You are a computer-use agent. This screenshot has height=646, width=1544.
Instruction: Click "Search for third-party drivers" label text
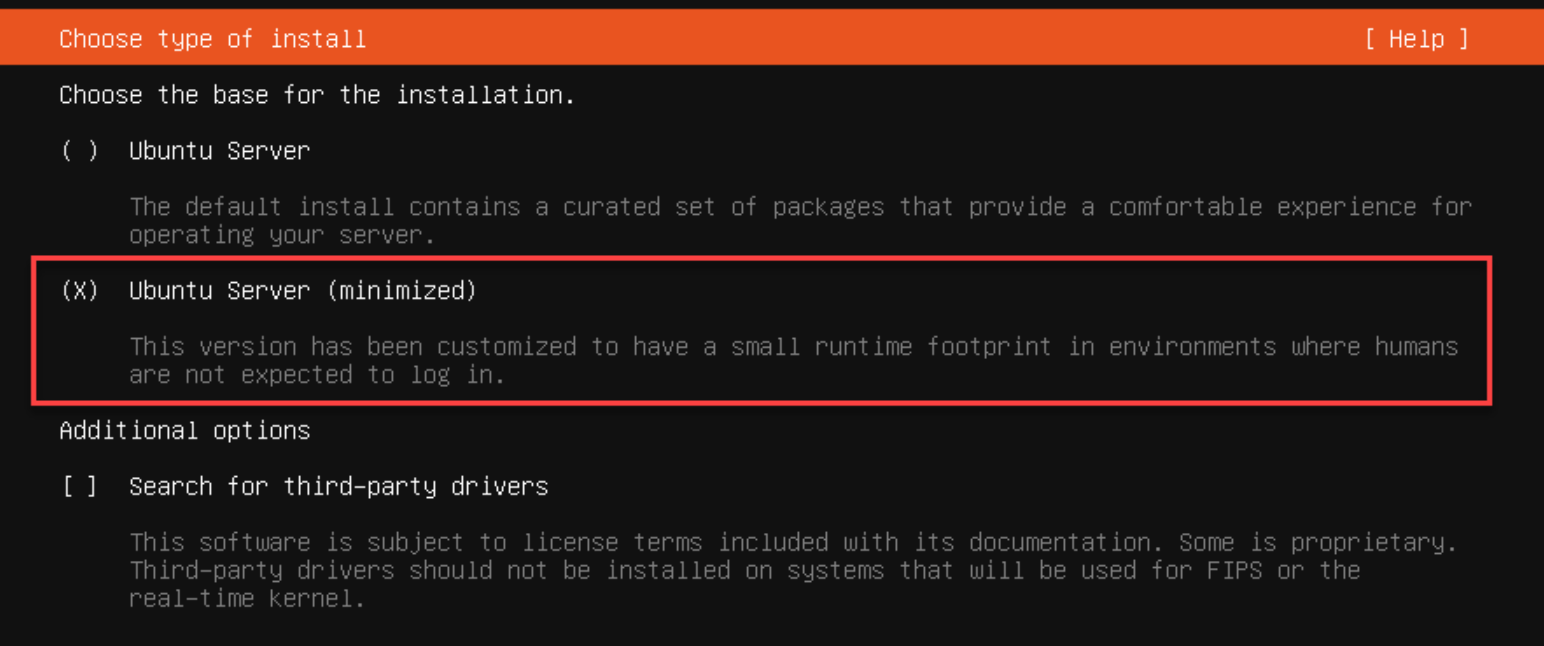[339, 487]
